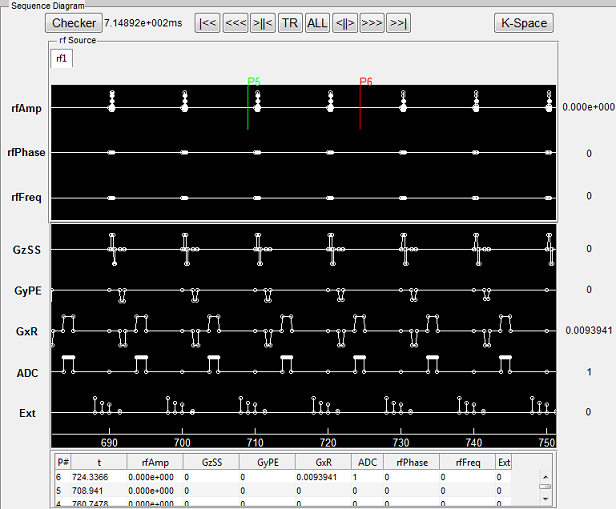Zoom out with the <||> button
This screenshot has width=616, height=509.
pyautogui.click(x=345, y=23)
